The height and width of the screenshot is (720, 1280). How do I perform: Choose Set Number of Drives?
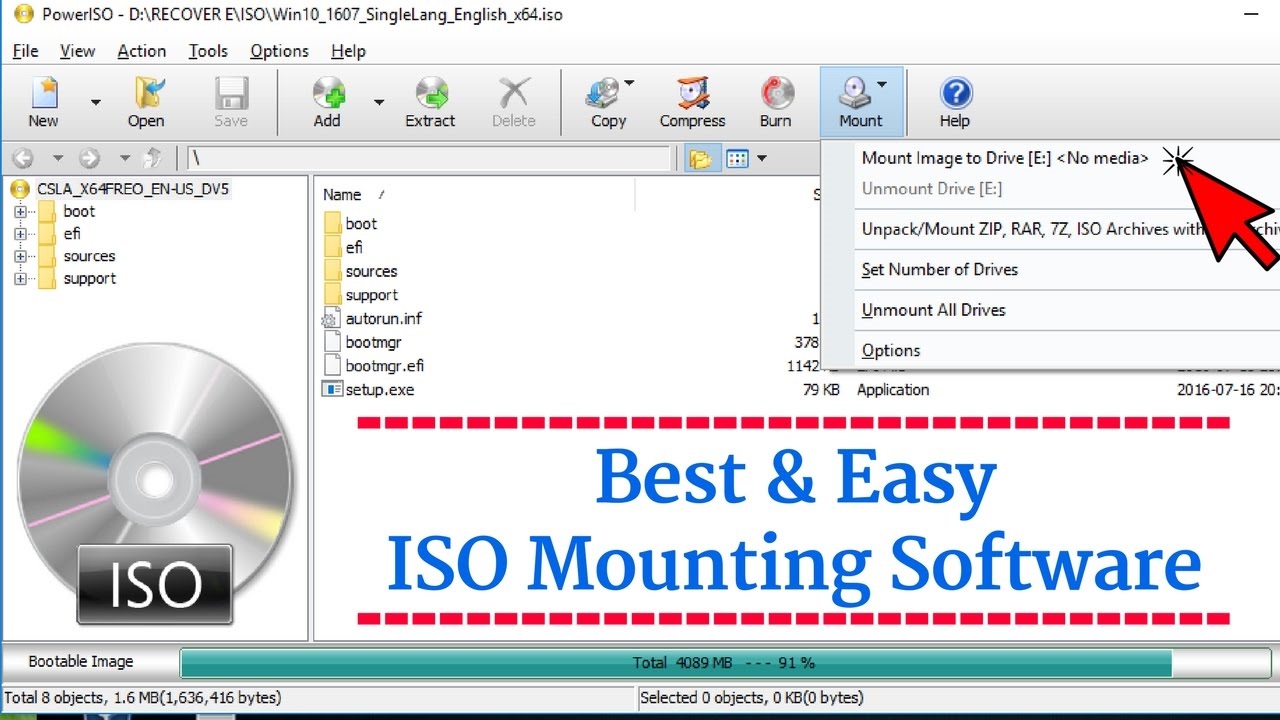pyautogui.click(x=940, y=270)
